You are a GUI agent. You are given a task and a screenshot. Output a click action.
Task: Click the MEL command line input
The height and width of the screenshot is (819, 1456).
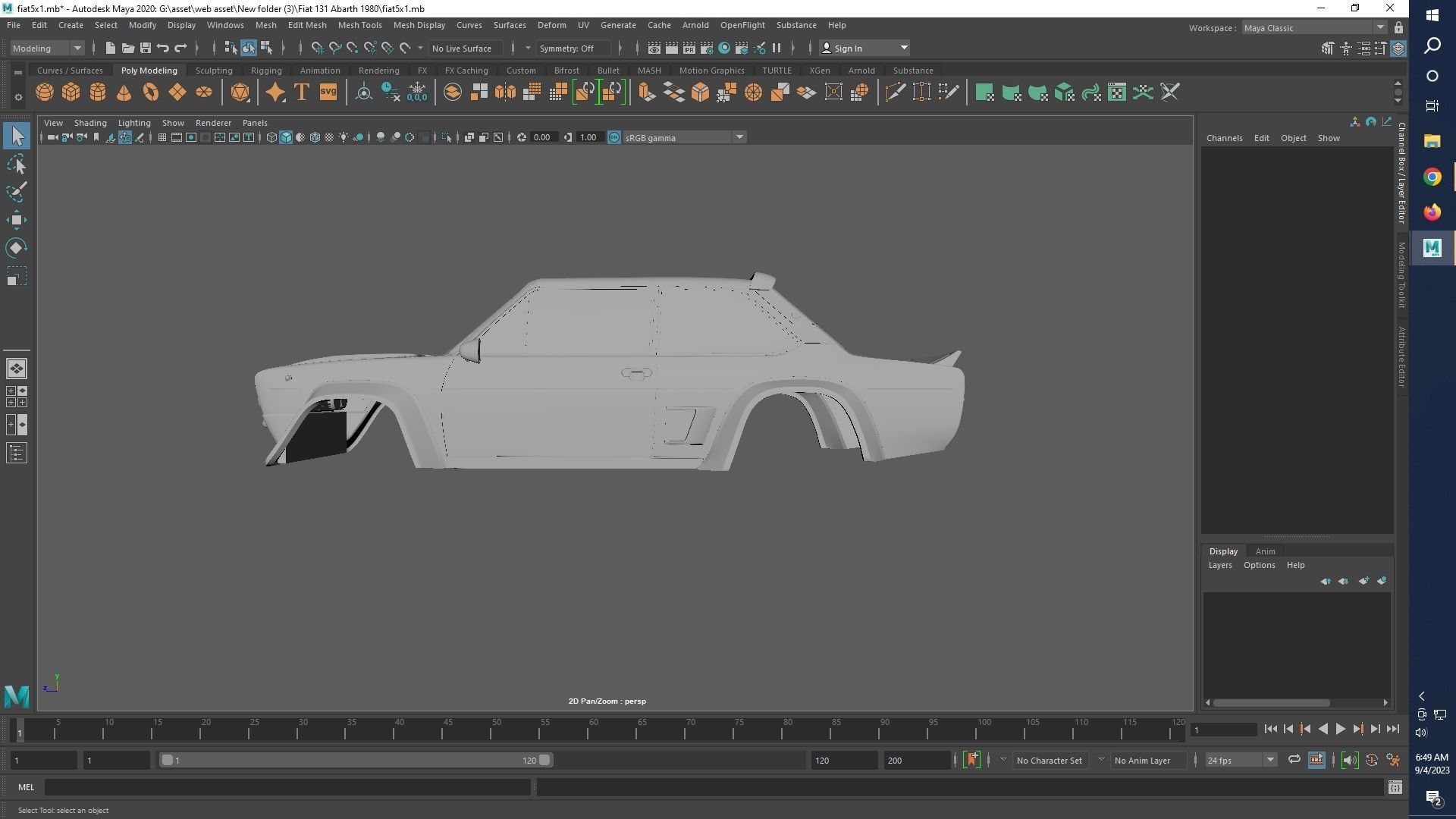coord(288,787)
